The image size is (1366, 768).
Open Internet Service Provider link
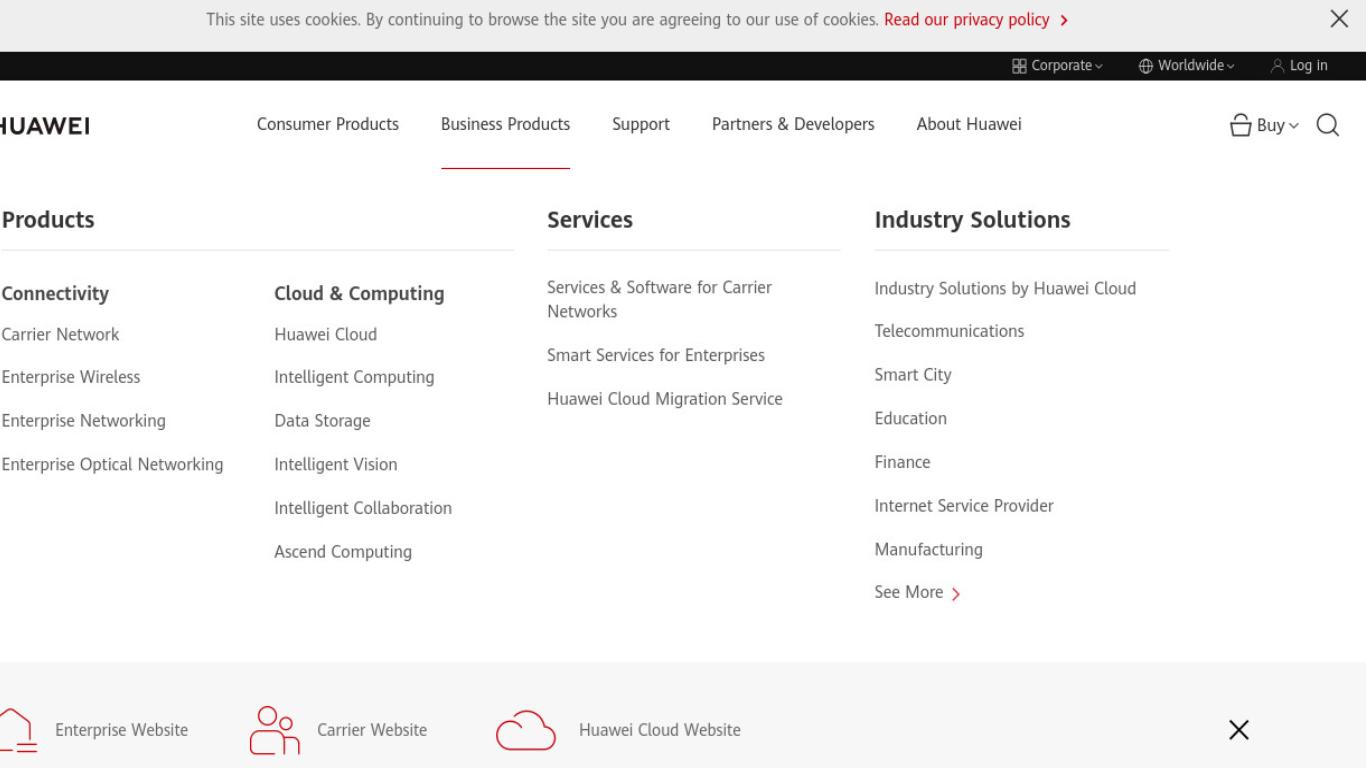964,506
